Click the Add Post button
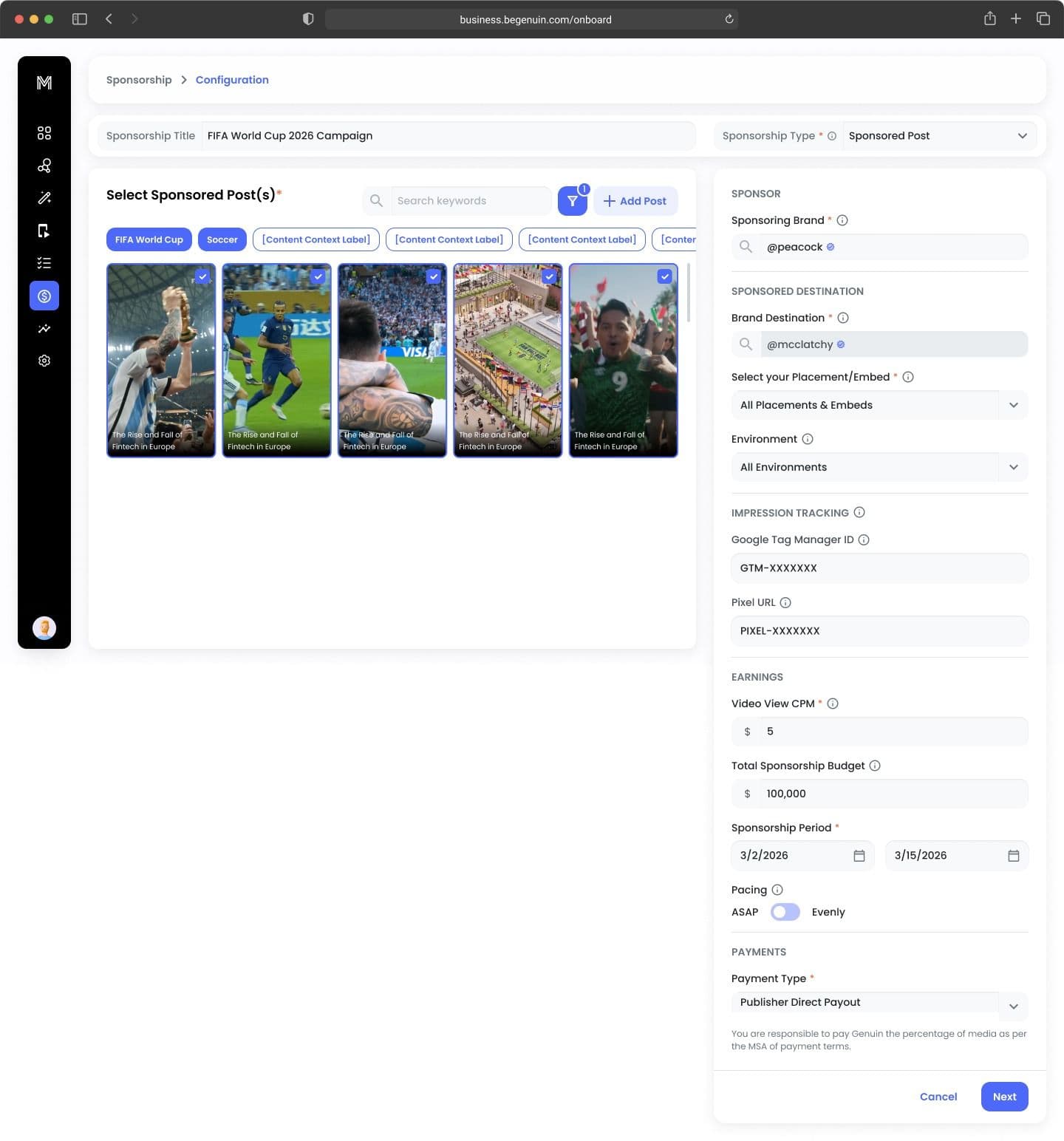The height and width of the screenshot is (1141, 1064). [635, 201]
